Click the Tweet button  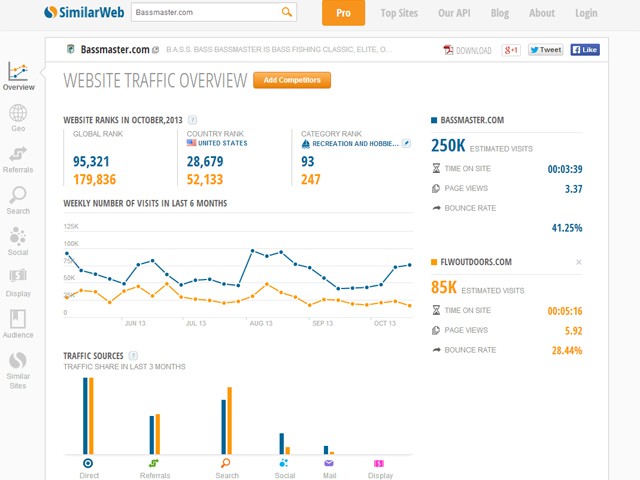(546, 50)
